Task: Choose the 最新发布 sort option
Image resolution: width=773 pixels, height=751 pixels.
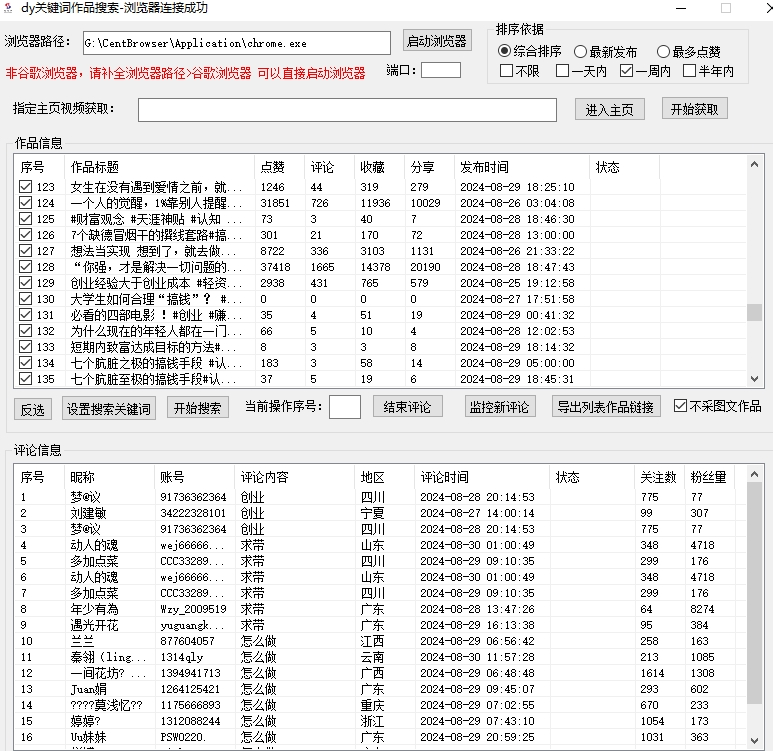Action: click(x=581, y=51)
